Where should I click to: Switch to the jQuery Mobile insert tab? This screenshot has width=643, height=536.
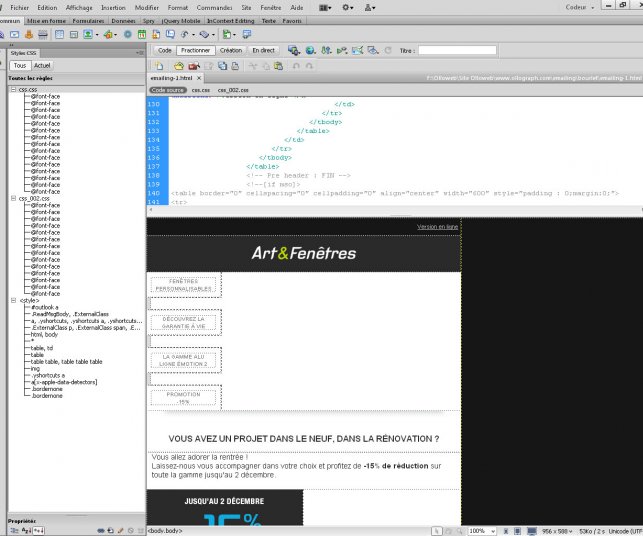tap(179, 20)
